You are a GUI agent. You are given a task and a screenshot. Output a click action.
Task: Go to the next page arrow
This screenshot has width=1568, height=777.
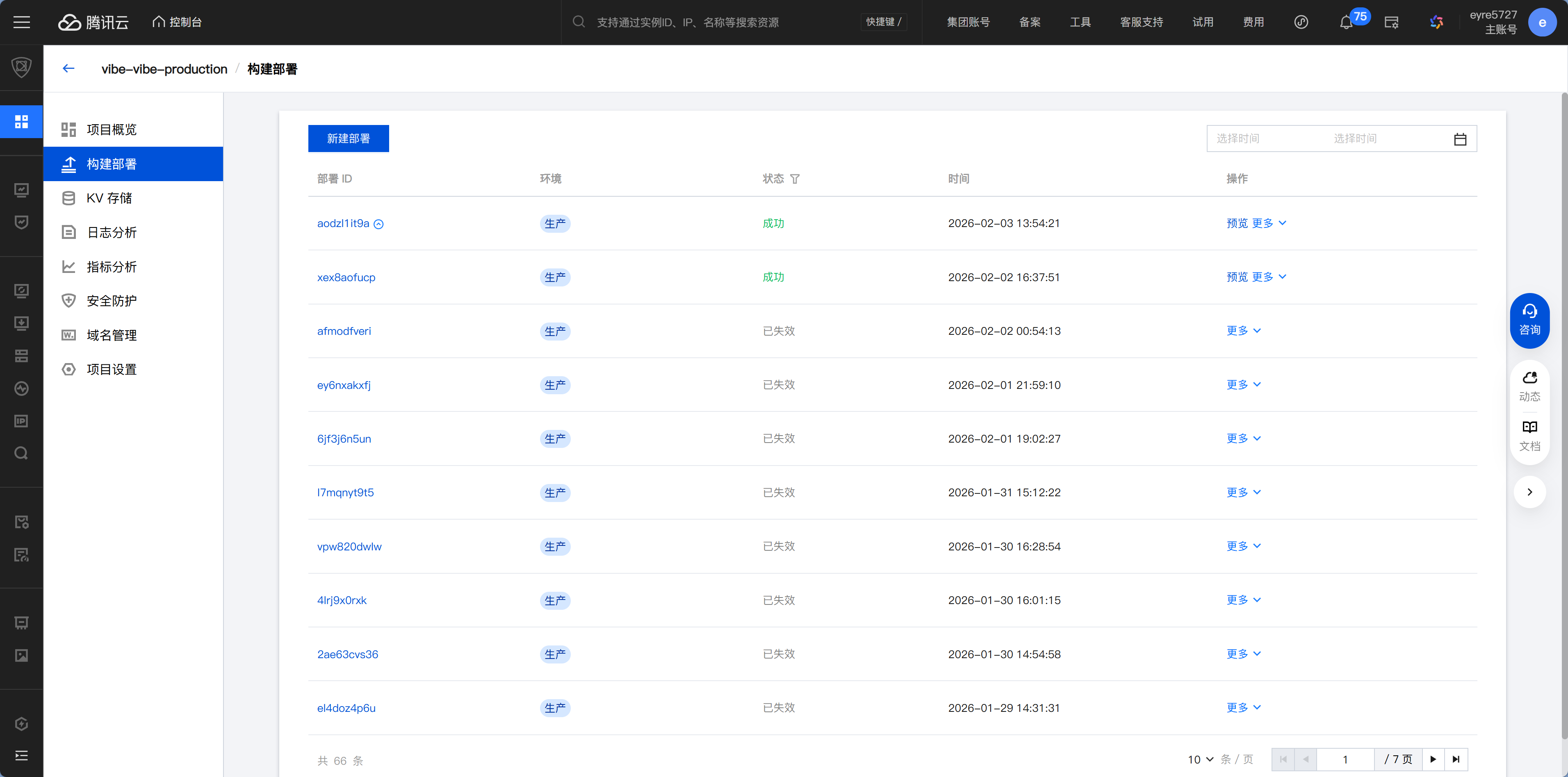(x=1433, y=759)
